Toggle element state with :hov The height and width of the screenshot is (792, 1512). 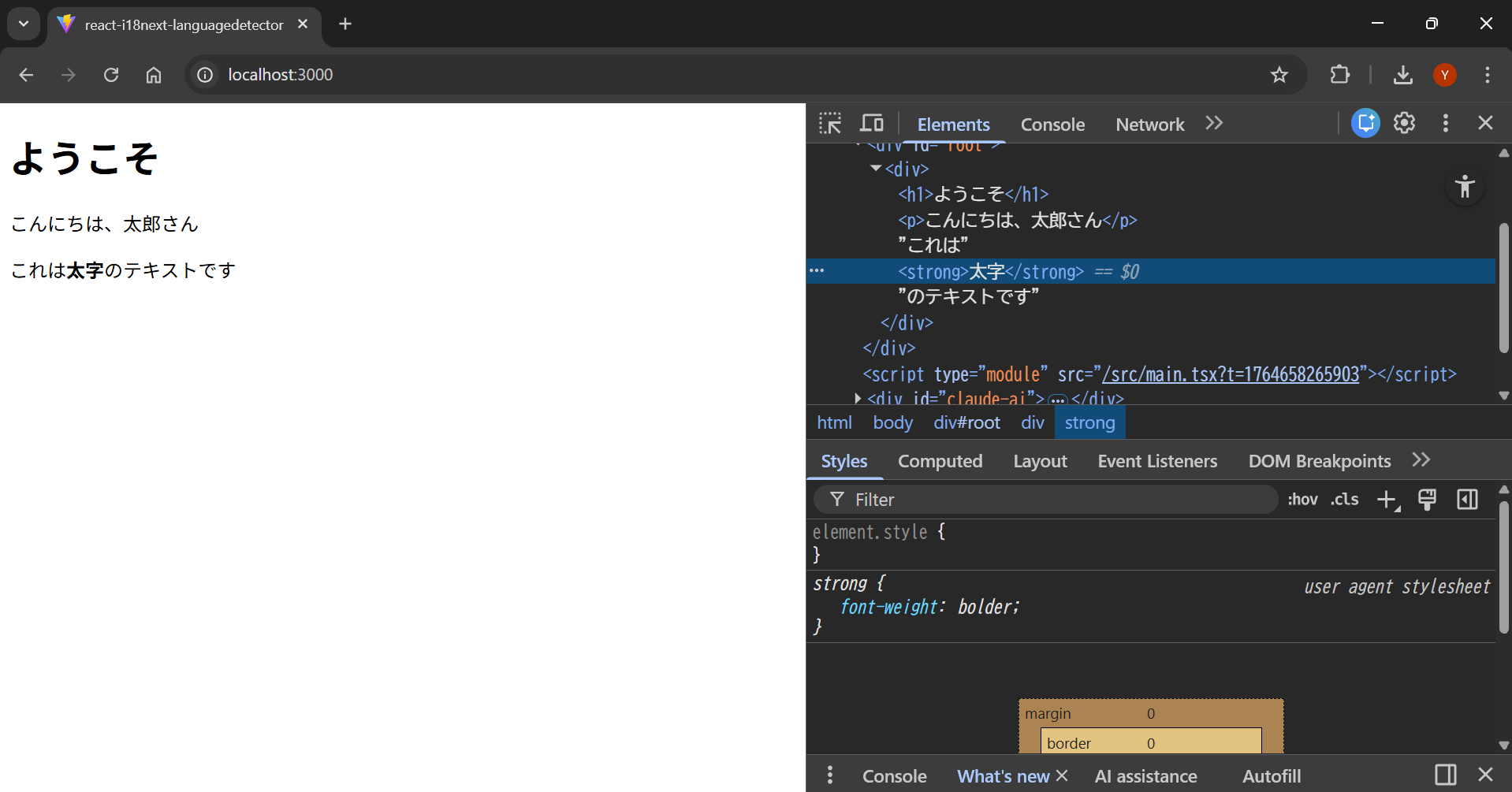(x=1302, y=499)
